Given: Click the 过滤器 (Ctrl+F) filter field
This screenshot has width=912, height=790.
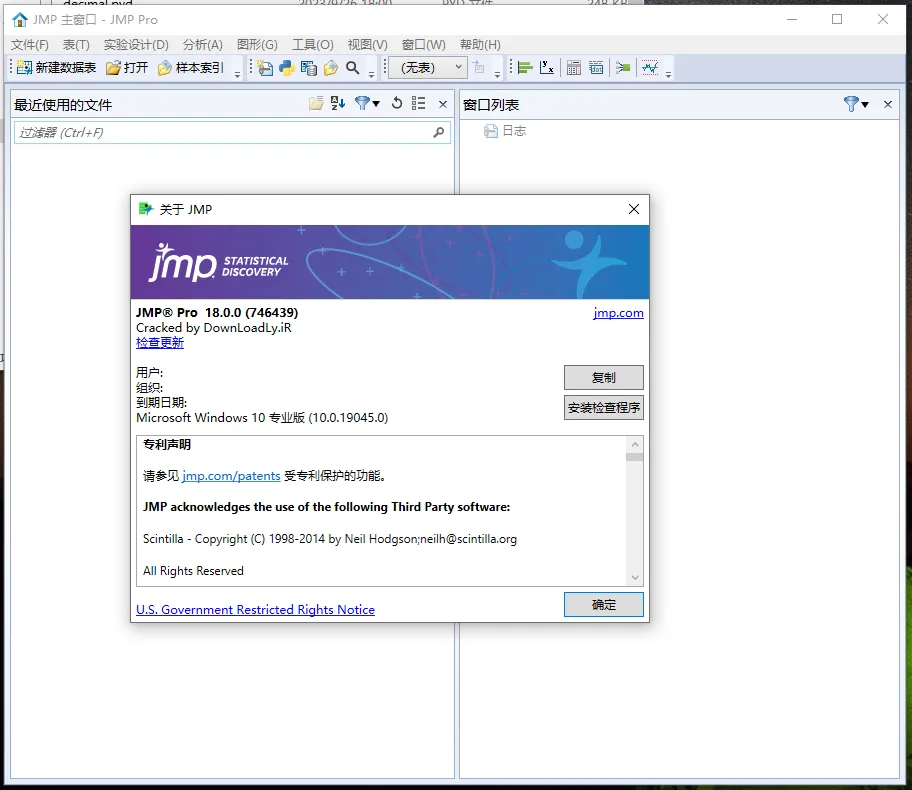Looking at the screenshot, I should pos(232,133).
